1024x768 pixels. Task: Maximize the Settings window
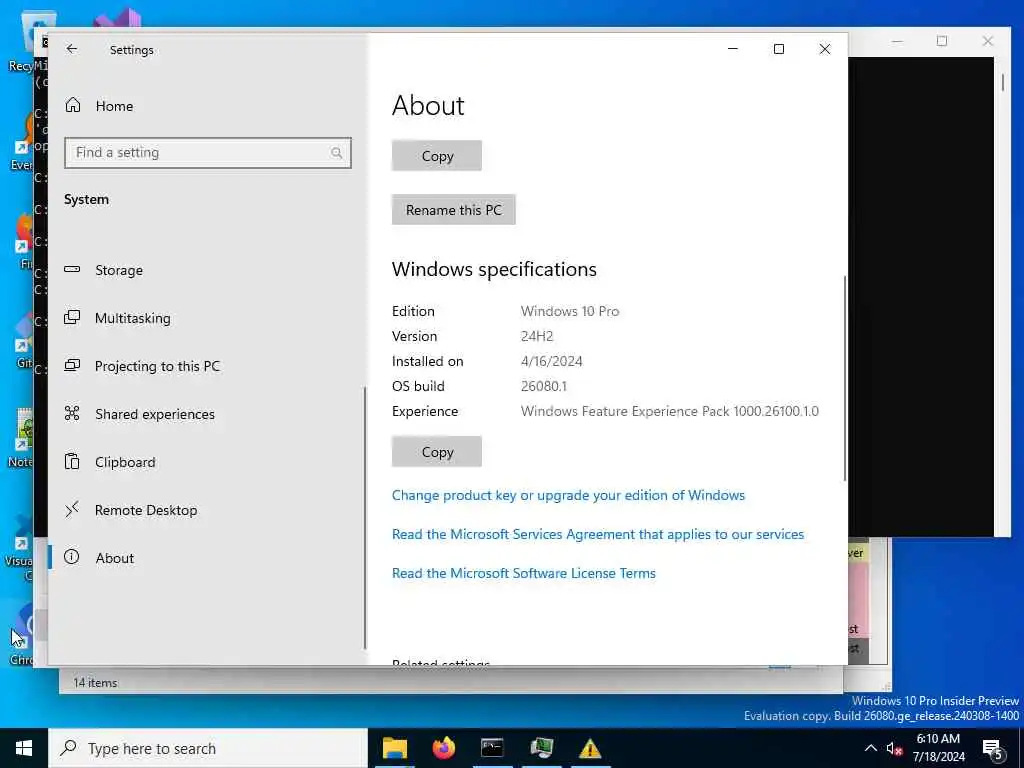pyautogui.click(x=778, y=49)
